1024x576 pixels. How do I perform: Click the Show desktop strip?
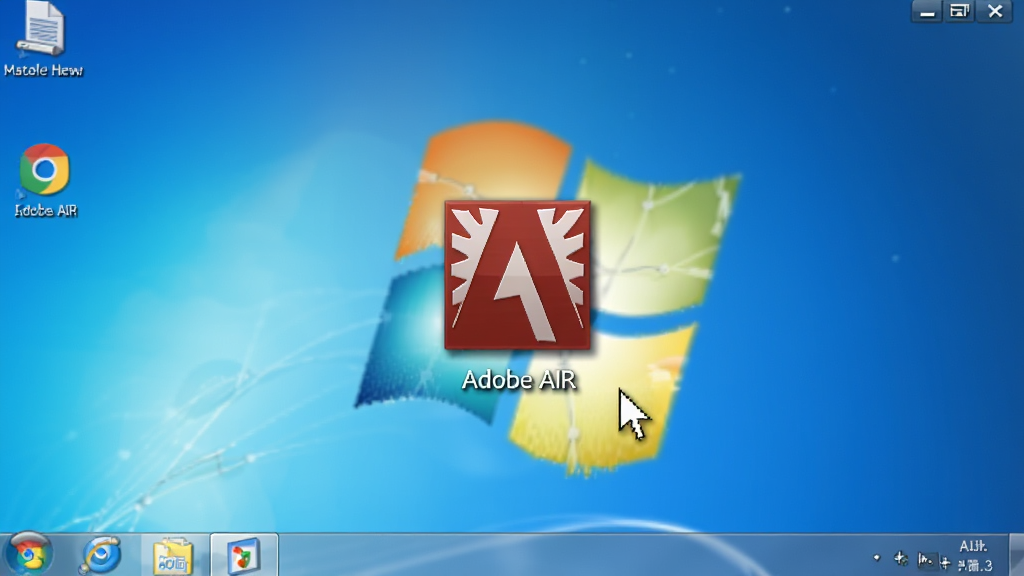(x=1016, y=555)
